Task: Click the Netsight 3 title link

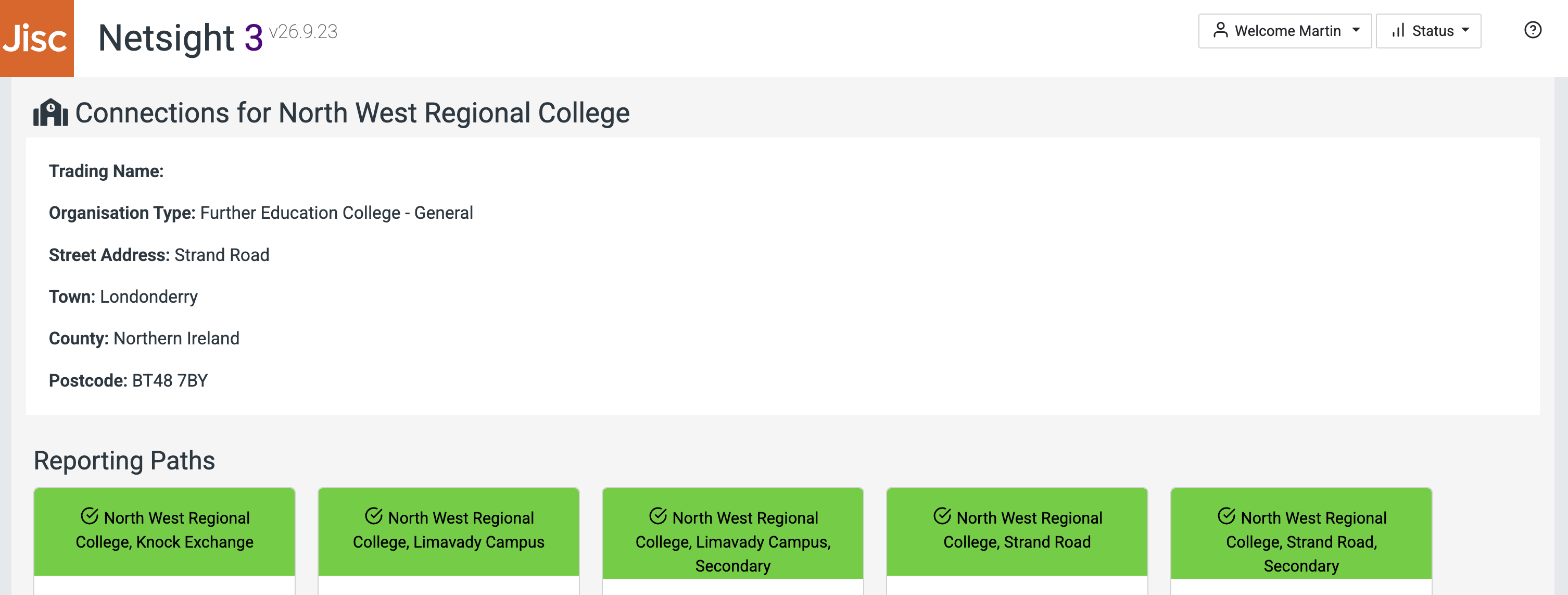Action: (180, 38)
